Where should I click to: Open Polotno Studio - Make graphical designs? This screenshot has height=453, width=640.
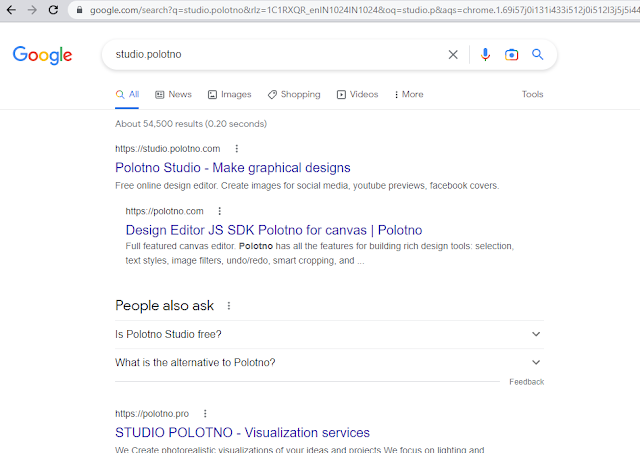tap(233, 168)
